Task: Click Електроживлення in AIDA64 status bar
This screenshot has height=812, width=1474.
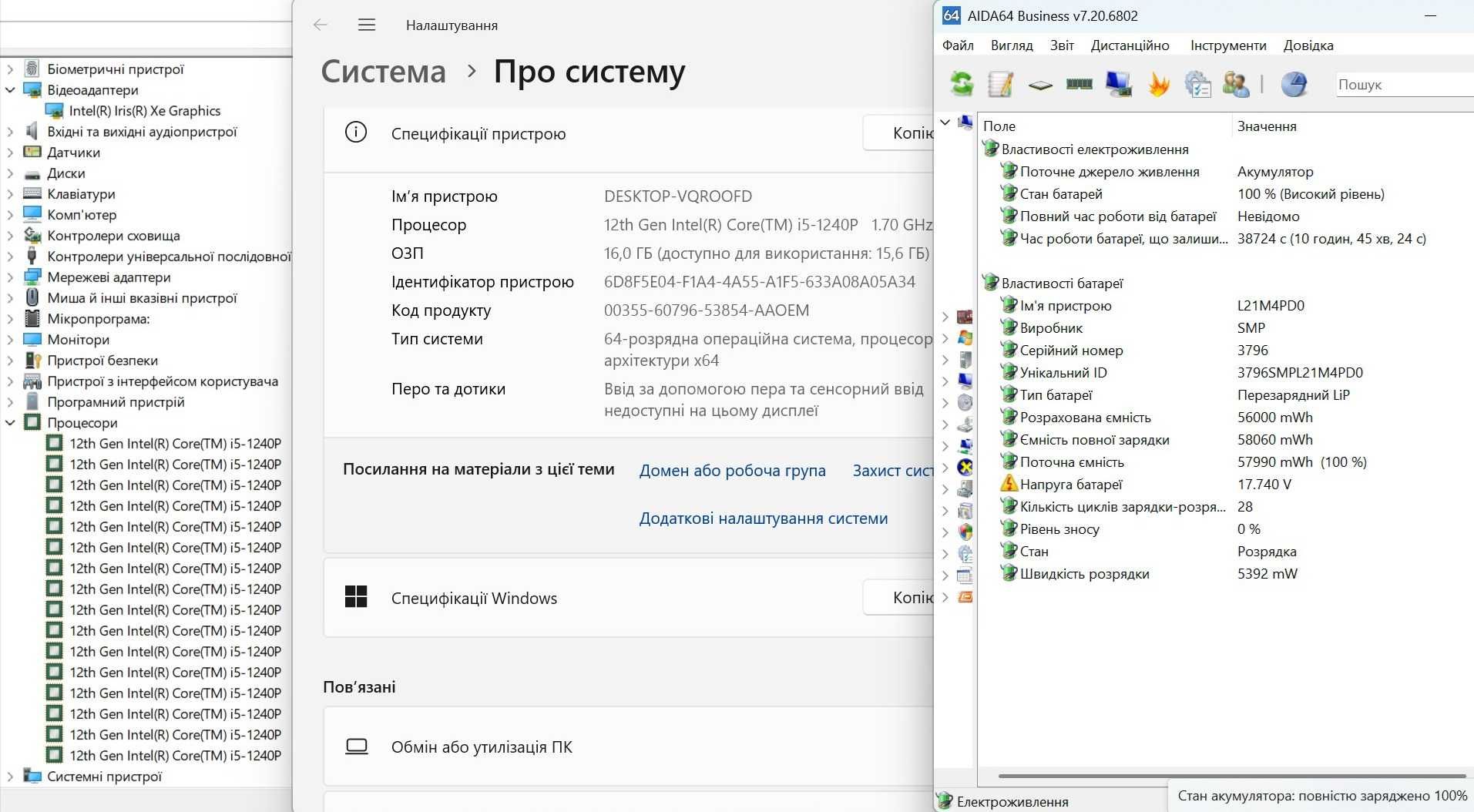Action: (1012, 801)
